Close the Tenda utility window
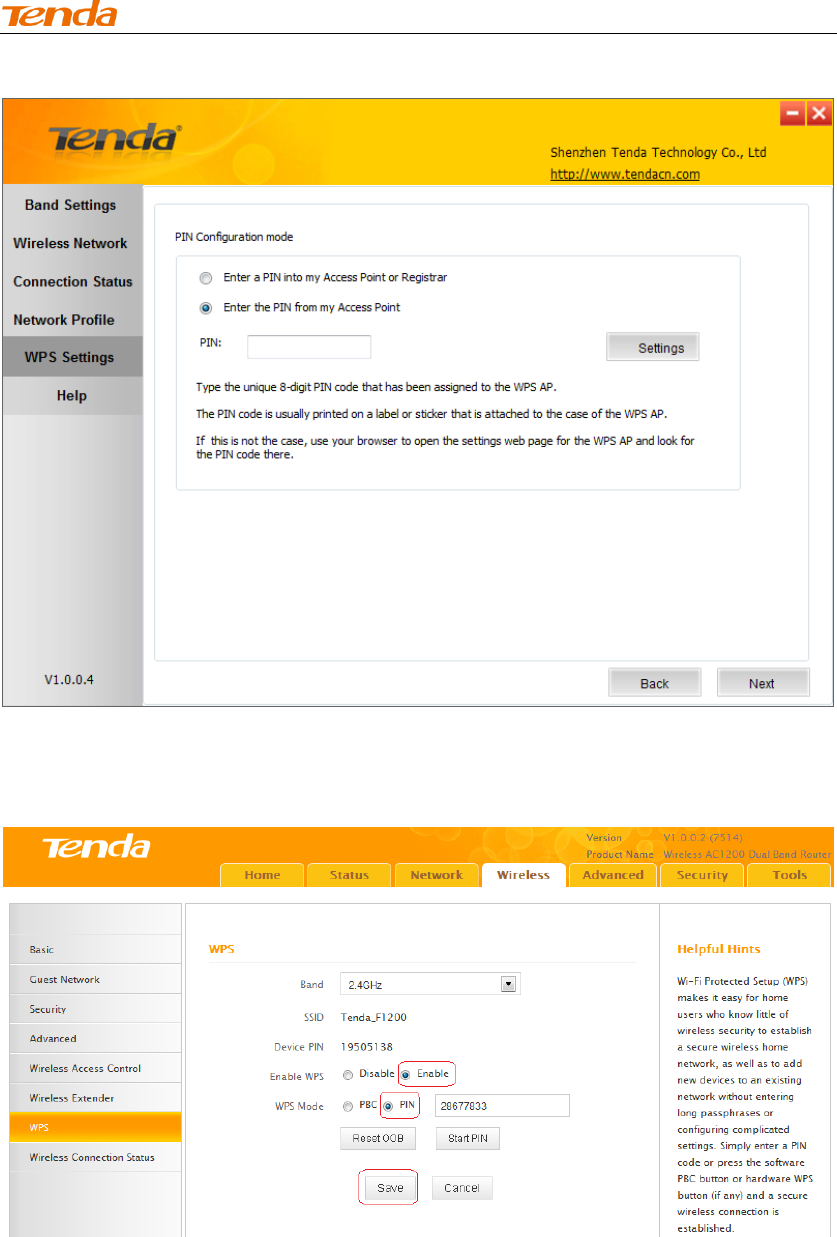Viewport: 837px width, 1237px height. click(820, 113)
